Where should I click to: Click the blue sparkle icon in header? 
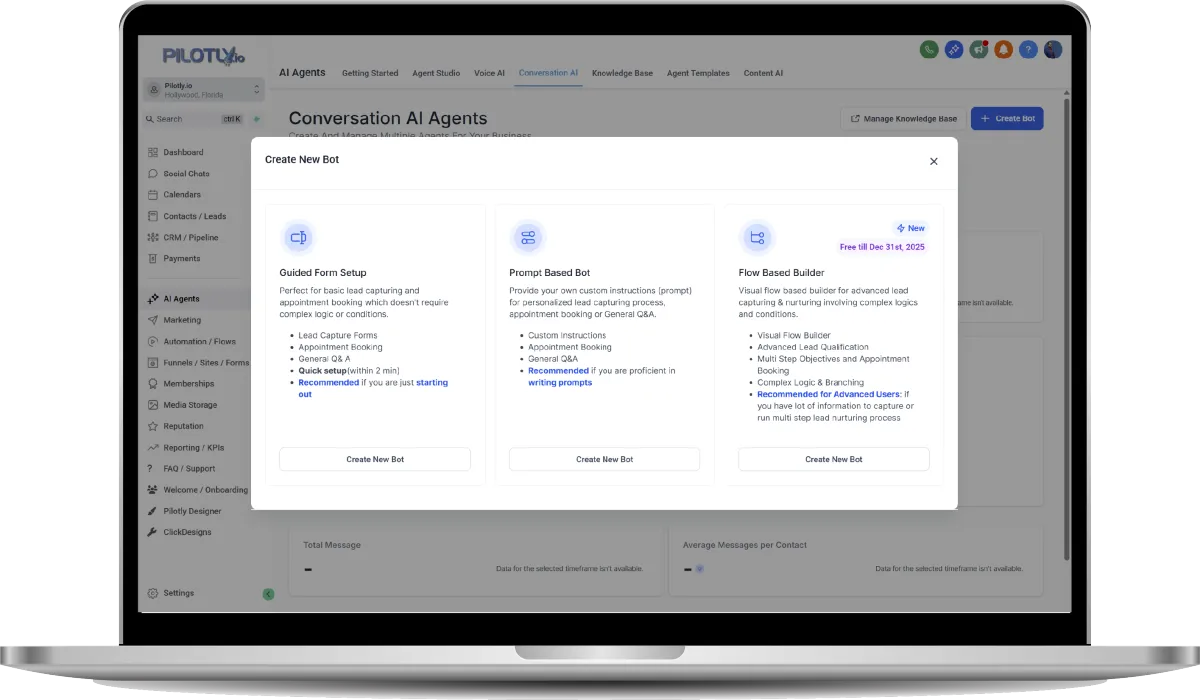point(954,49)
